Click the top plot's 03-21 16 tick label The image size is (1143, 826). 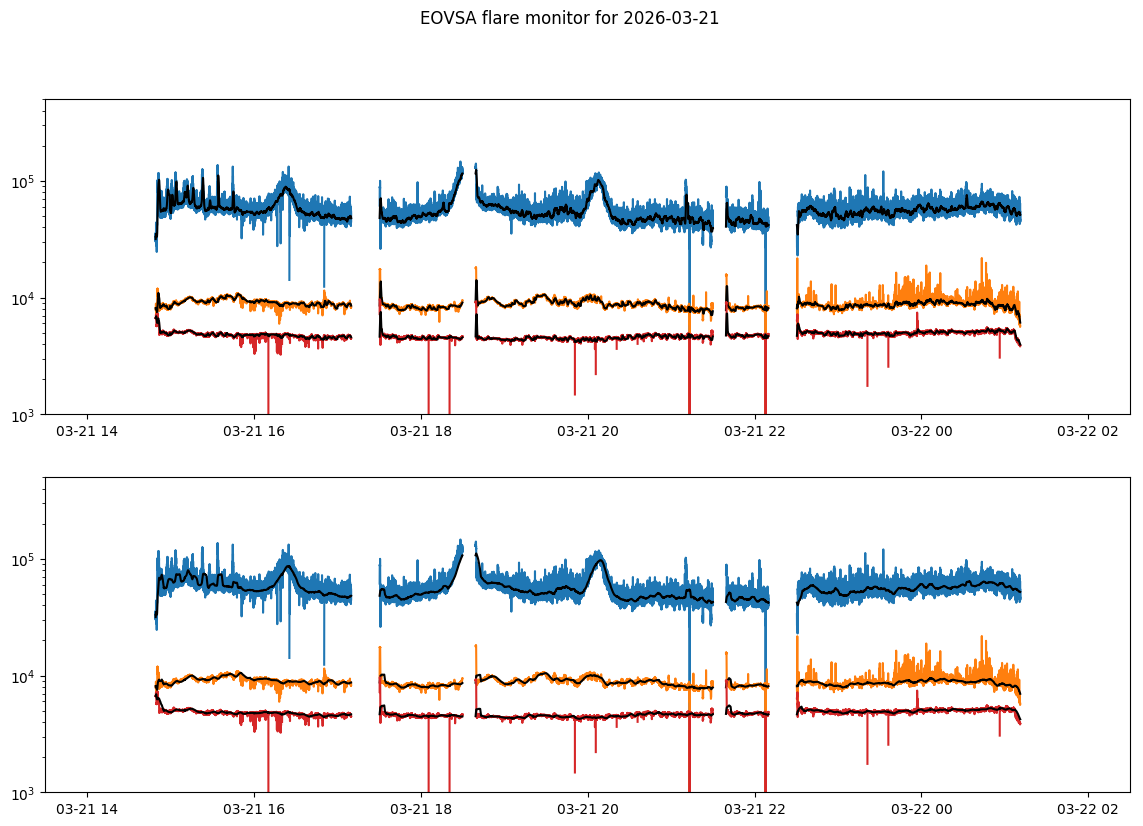pos(255,432)
